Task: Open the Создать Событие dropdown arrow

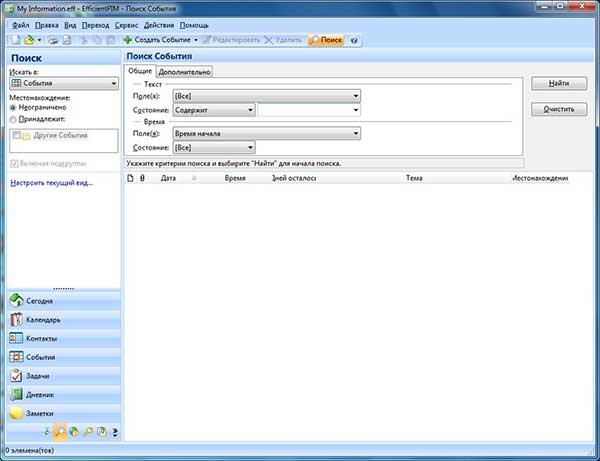Action: (x=196, y=40)
